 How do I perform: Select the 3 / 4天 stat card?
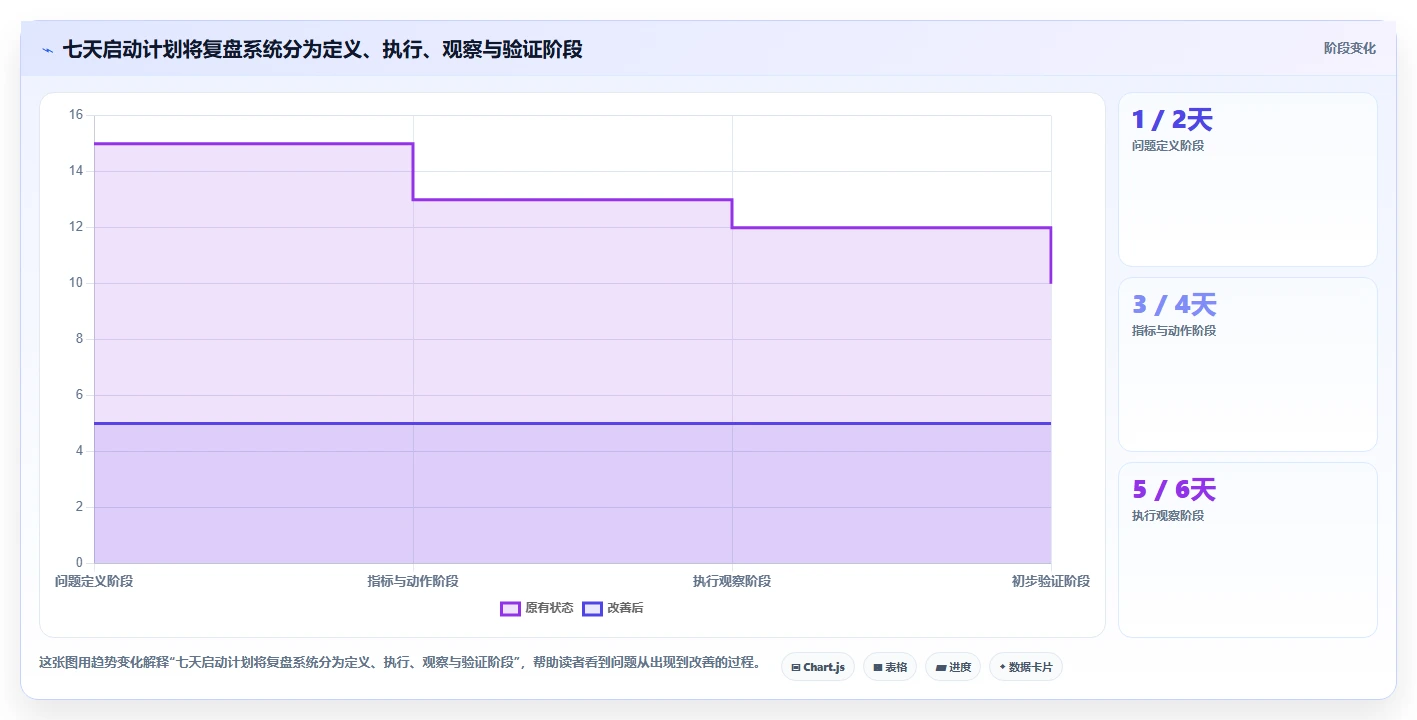click(x=1247, y=364)
